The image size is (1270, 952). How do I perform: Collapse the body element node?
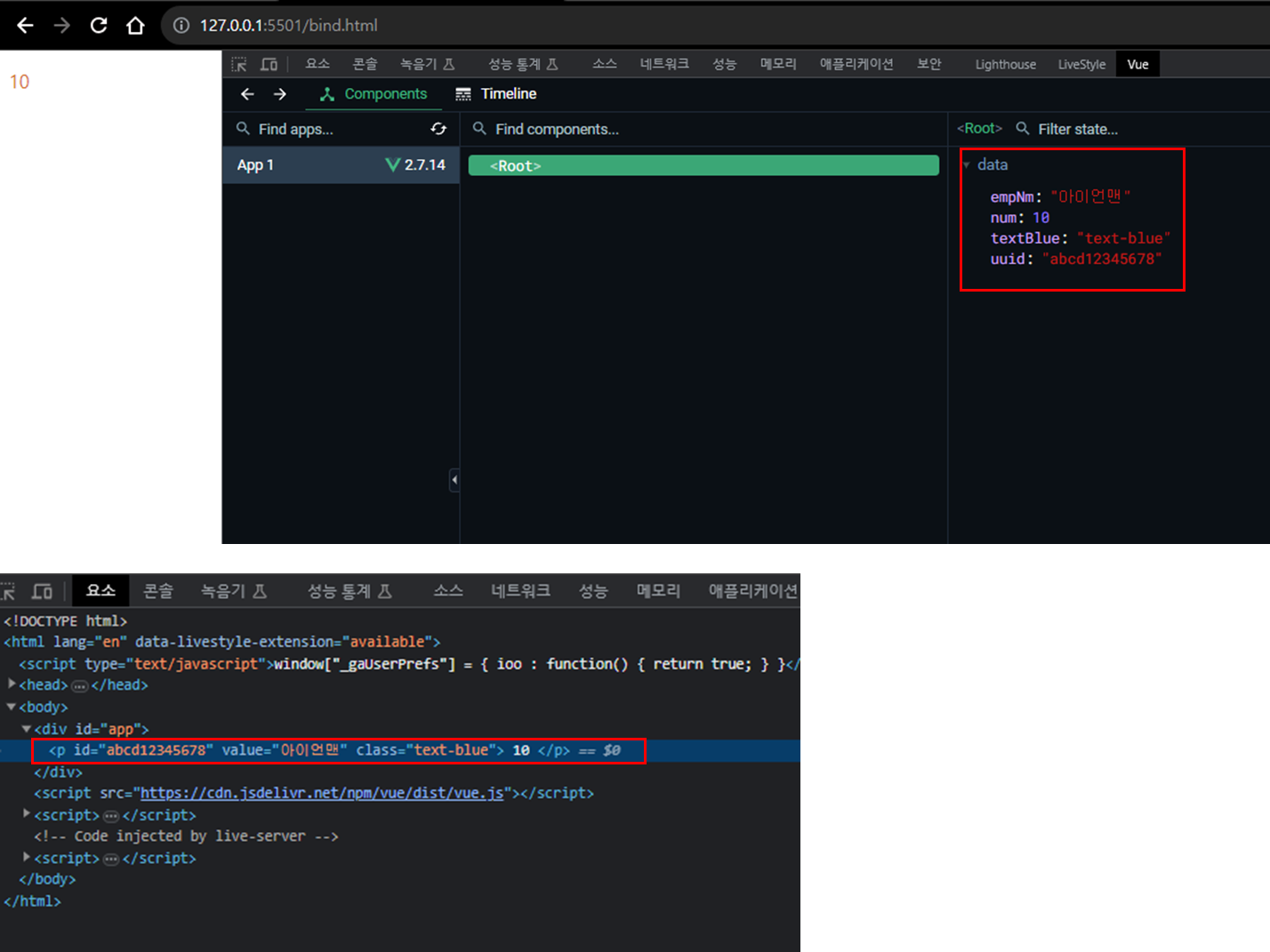12,707
